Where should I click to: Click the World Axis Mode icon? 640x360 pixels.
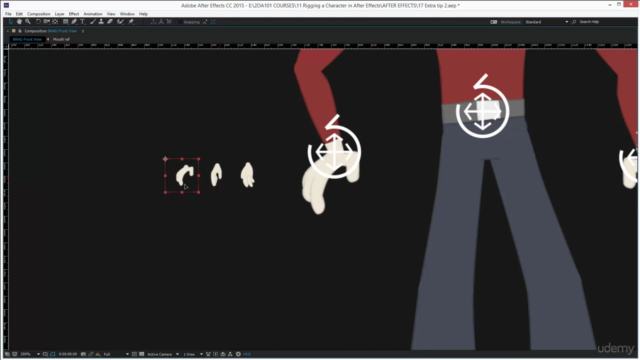(161, 22)
